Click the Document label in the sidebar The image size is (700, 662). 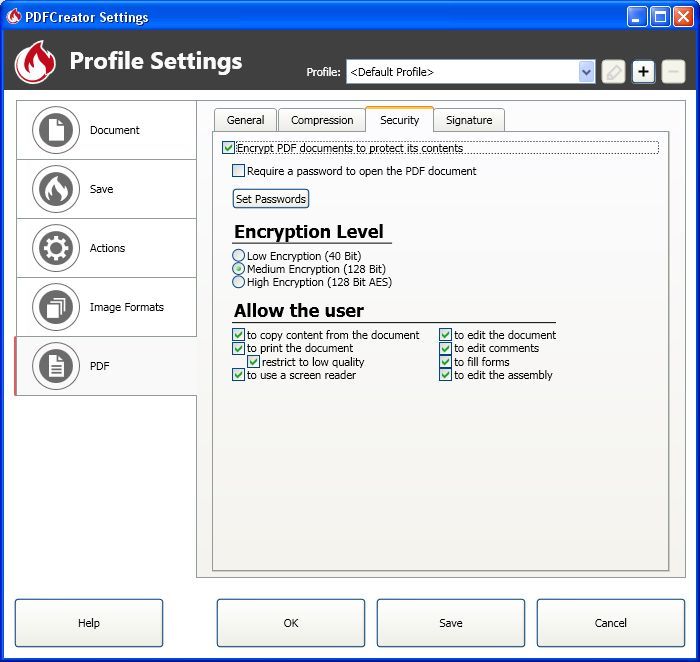coord(115,130)
